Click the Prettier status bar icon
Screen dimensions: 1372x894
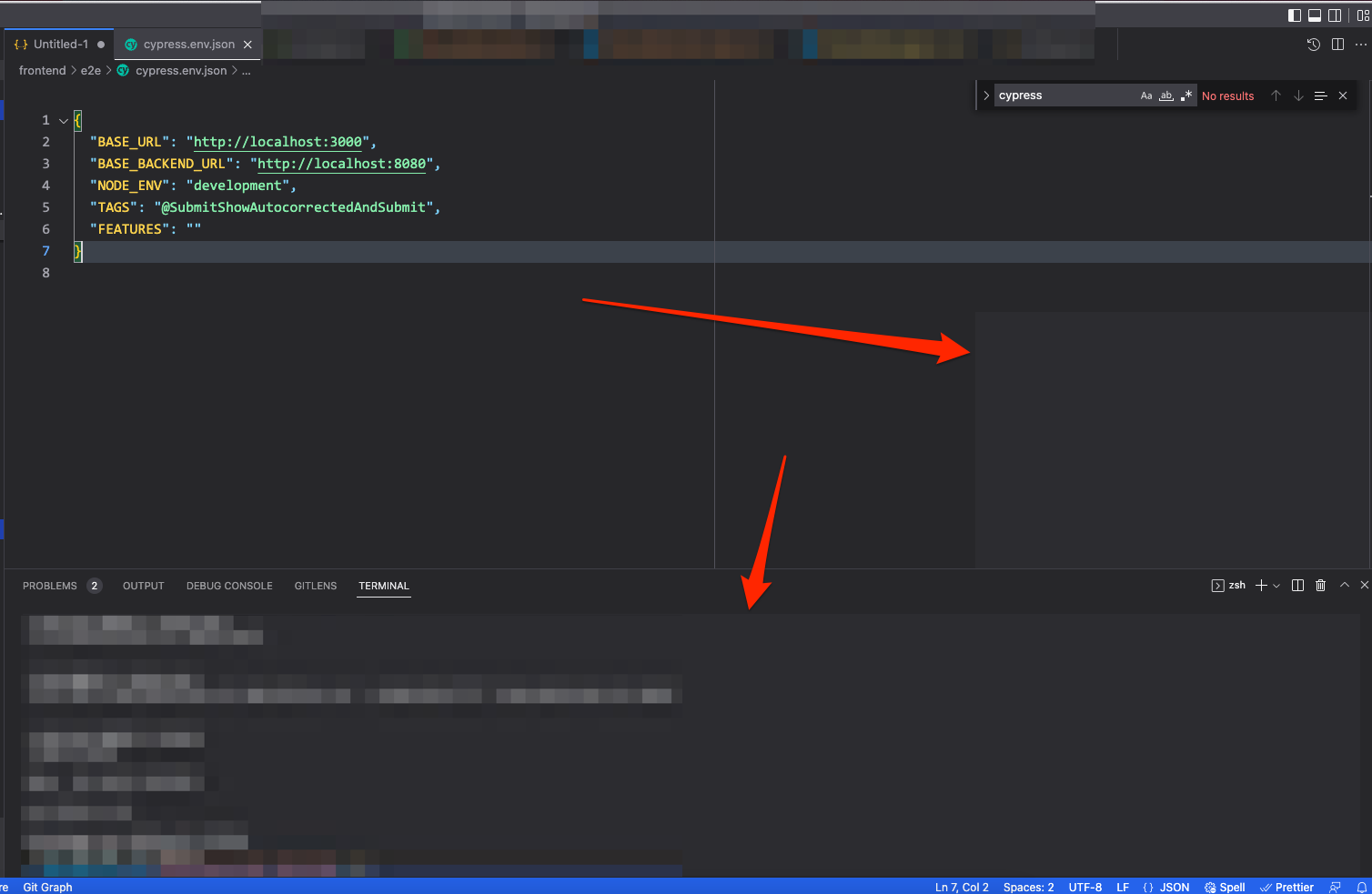1287,887
